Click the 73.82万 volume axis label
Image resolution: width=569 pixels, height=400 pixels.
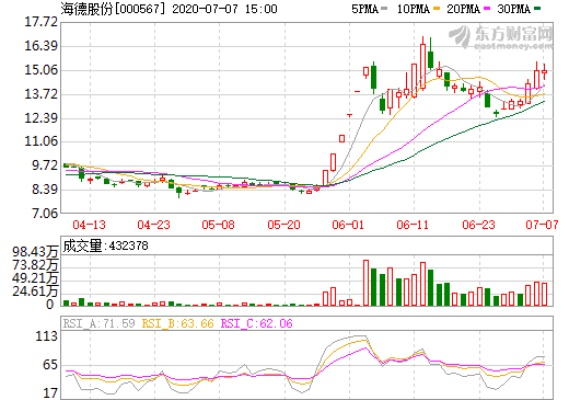(35, 265)
